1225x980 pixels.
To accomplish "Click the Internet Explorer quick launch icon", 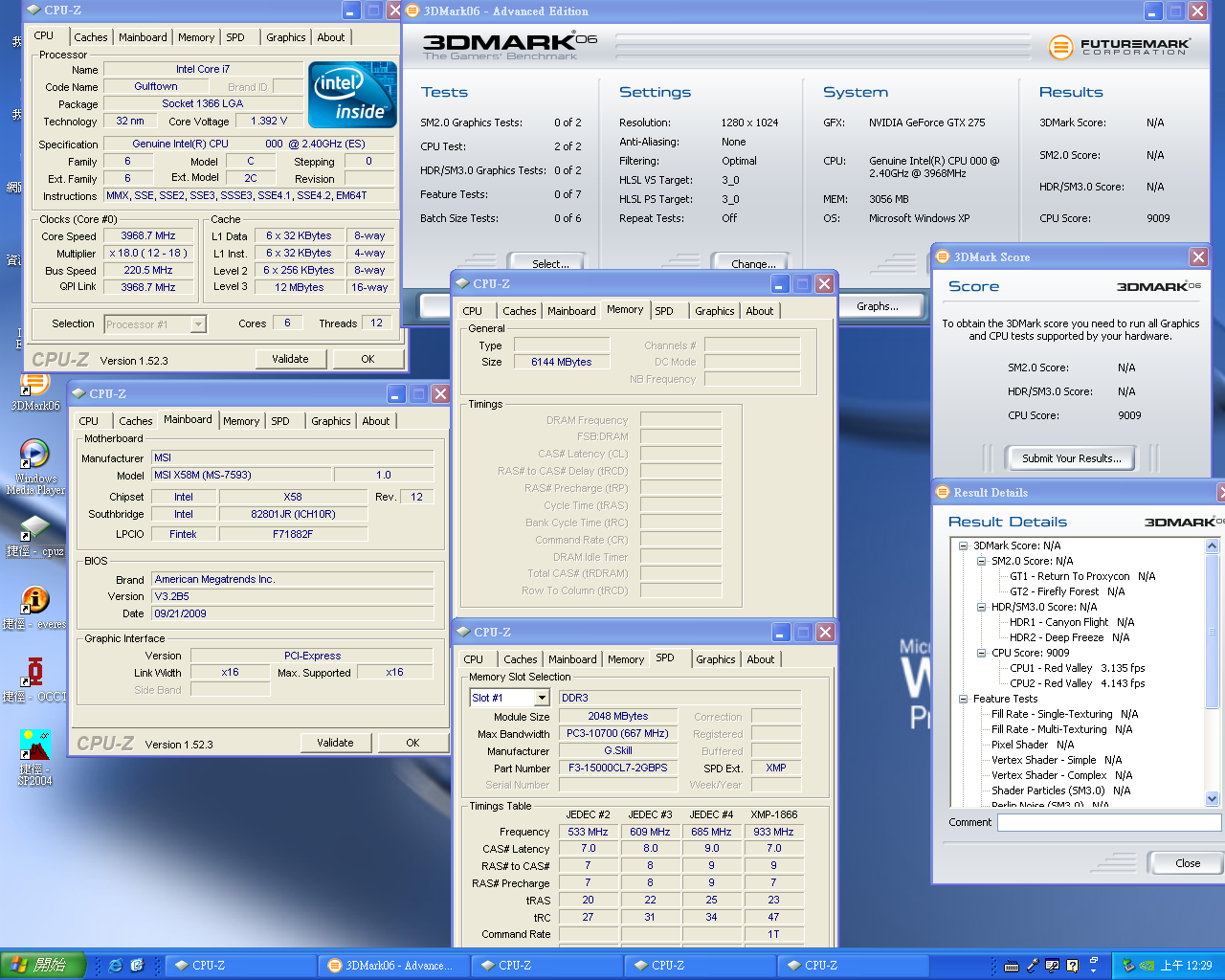I will click(x=115, y=966).
